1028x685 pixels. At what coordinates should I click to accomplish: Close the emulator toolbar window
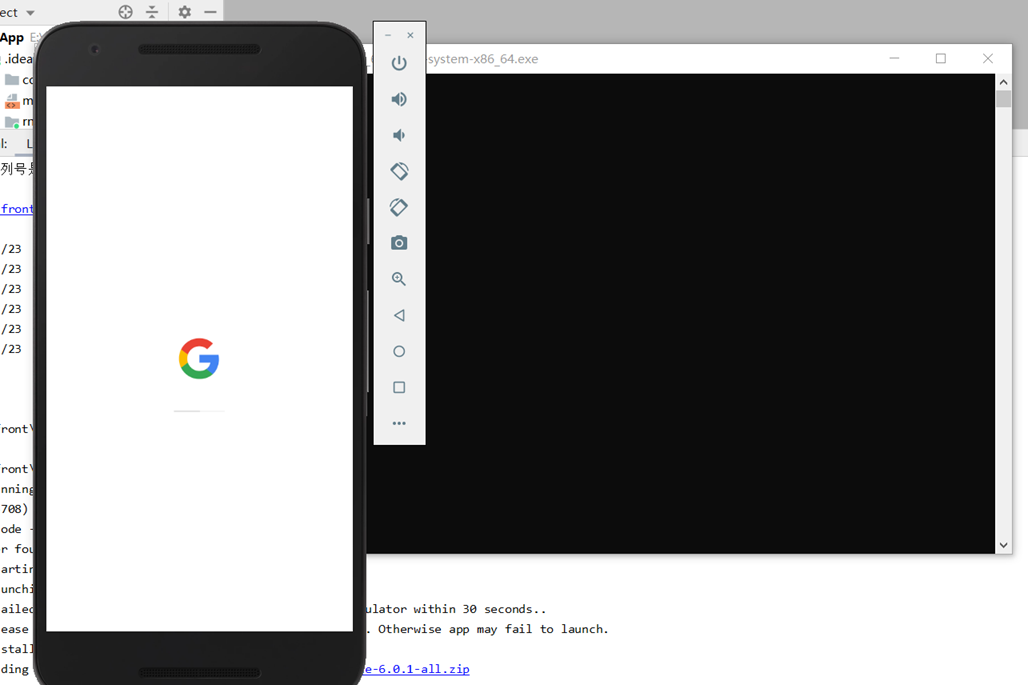click(410, 35)
